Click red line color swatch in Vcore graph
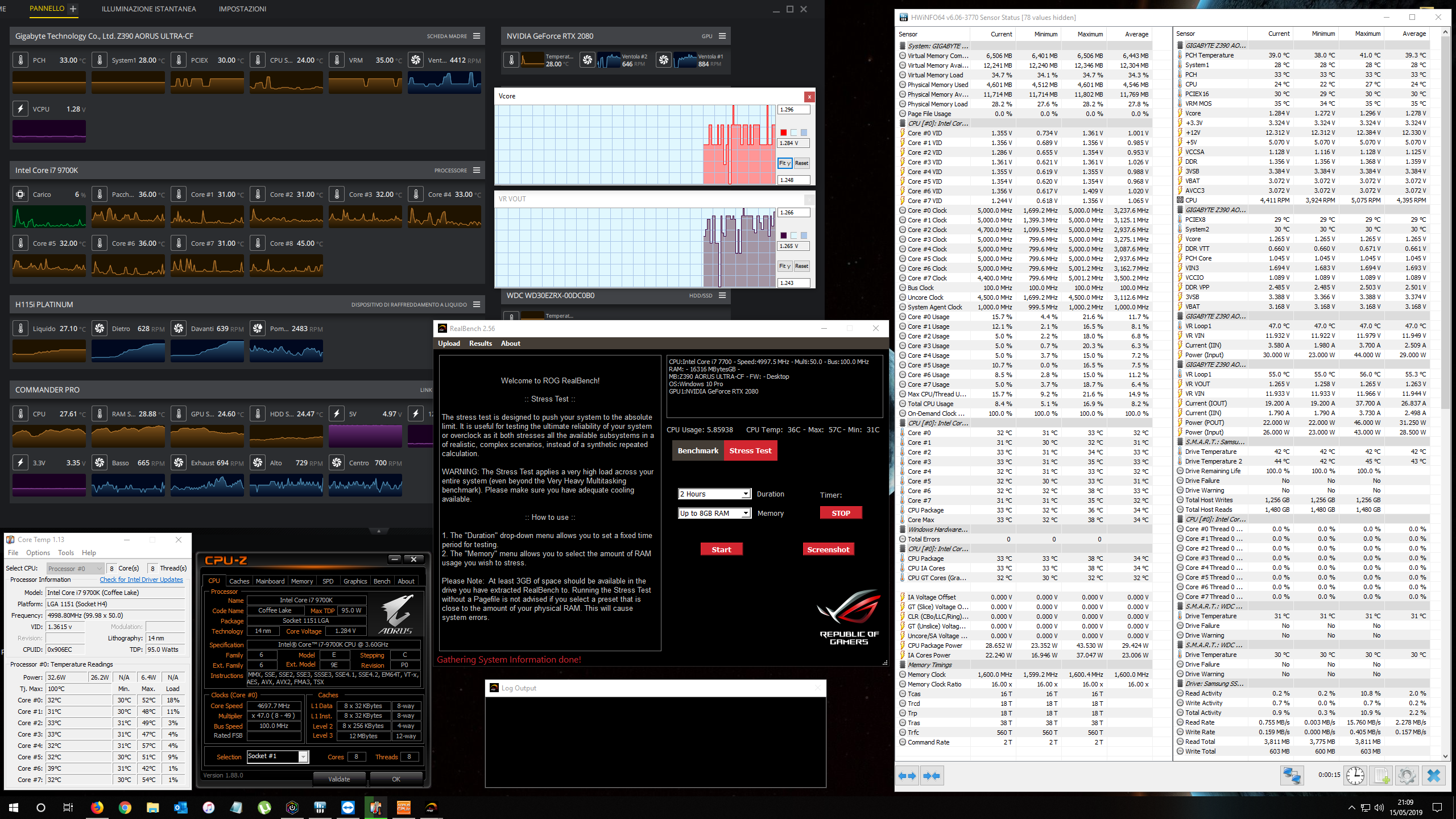Viewport: 1456px width, 819px height. pyautogui.click(x=783, y=133)
